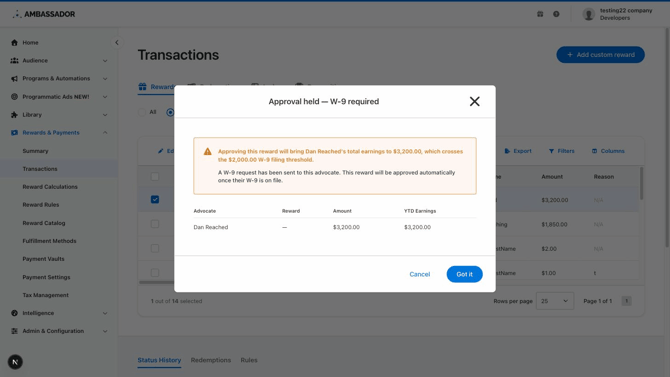Click the table vertical scrollbar

[x=641, y=183]
